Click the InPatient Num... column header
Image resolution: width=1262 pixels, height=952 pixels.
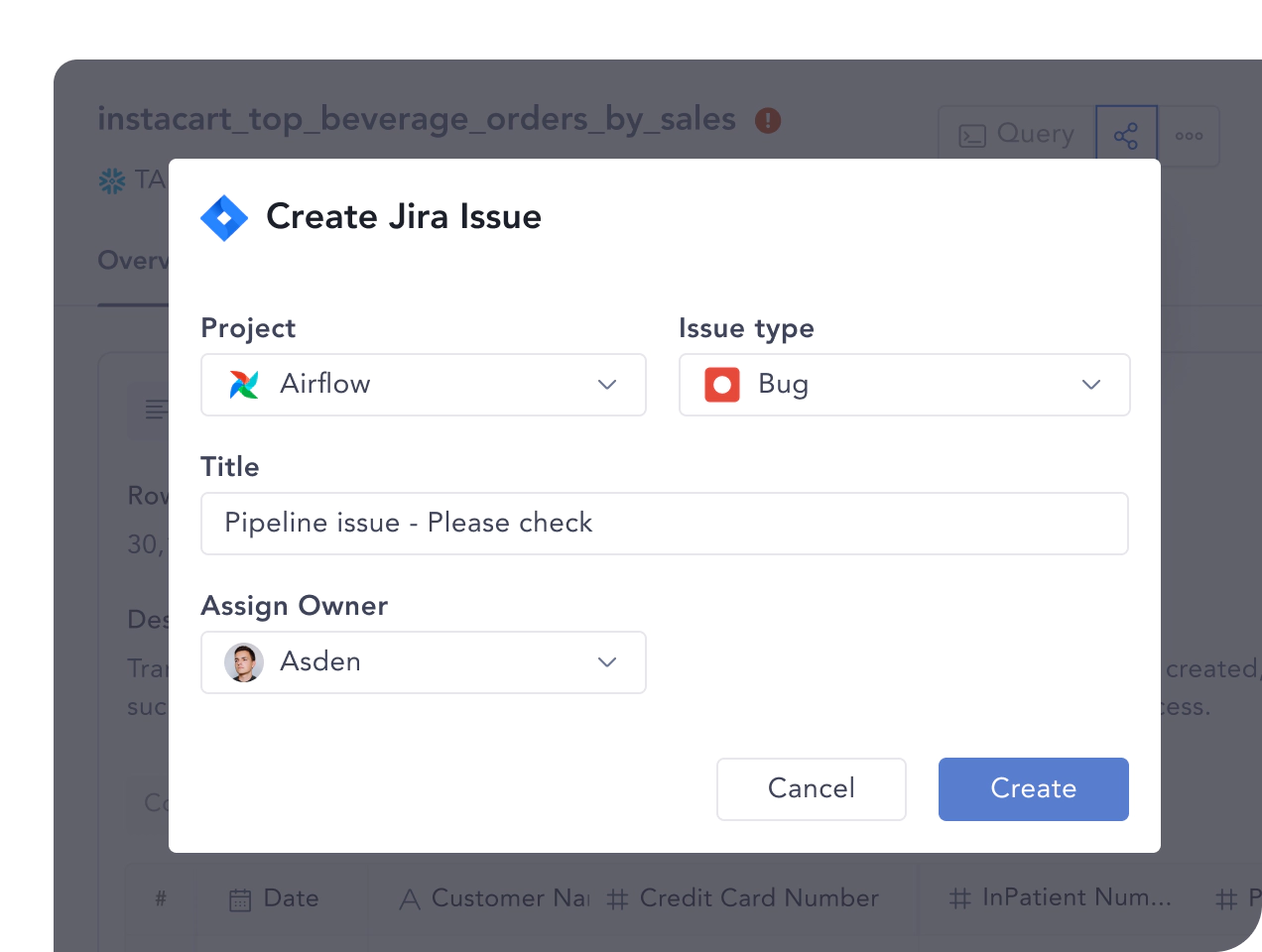click(1061, 898)
